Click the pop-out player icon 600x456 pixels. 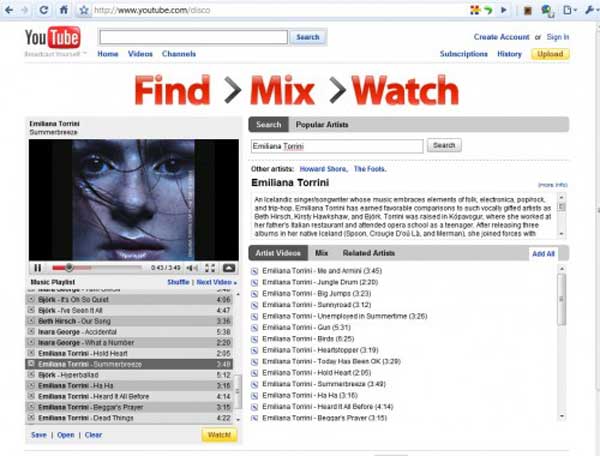(x=229, y=268)
